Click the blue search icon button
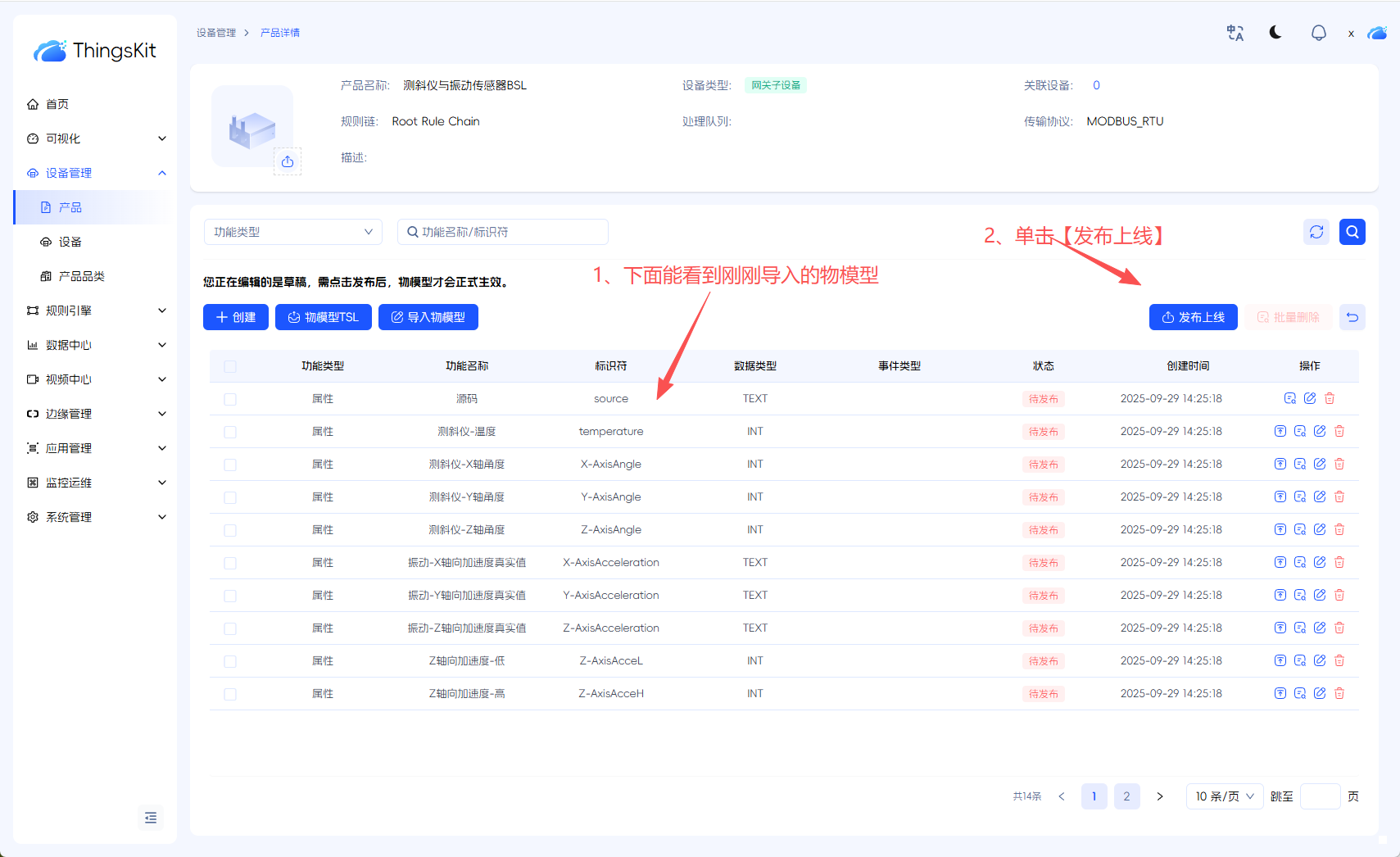1400x857 pixels. tap(1352, 232)
